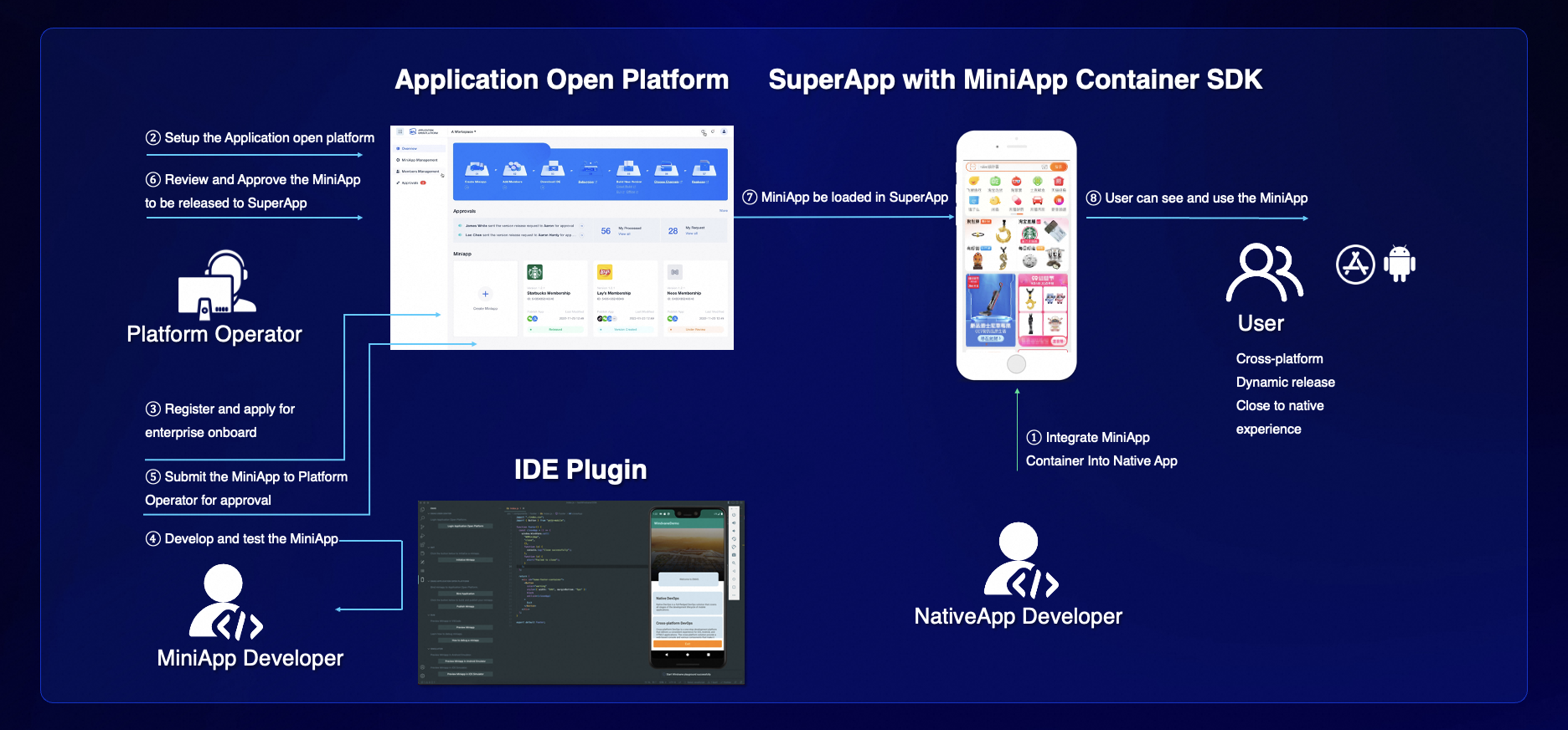1568x730 pixels.
Task: Open Approvals in the dashboard sidebar
Action: (411, 182)
